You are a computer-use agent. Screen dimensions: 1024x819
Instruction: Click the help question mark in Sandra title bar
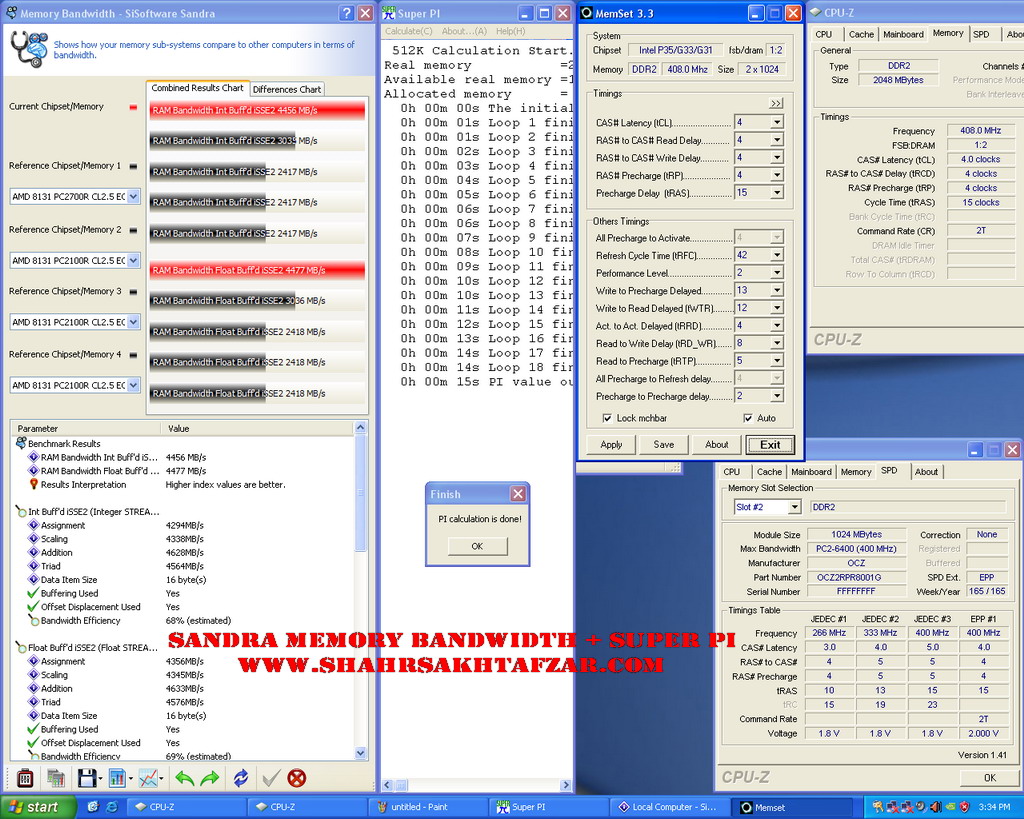[x=347, y=13]
